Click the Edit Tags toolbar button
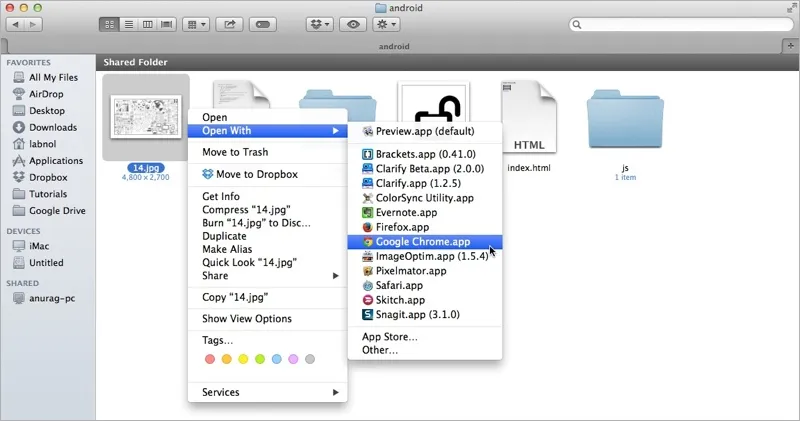Screen dimensions: 800x421 pos(263,24)
